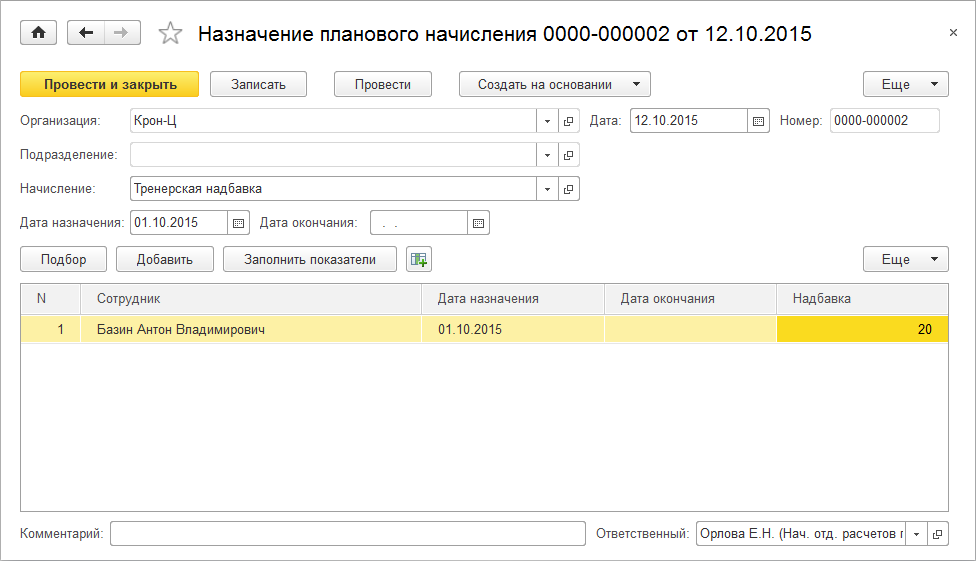Open the Ответственный item card
The width and height of the screenshot is (976, 561).
tap(937, 534)
